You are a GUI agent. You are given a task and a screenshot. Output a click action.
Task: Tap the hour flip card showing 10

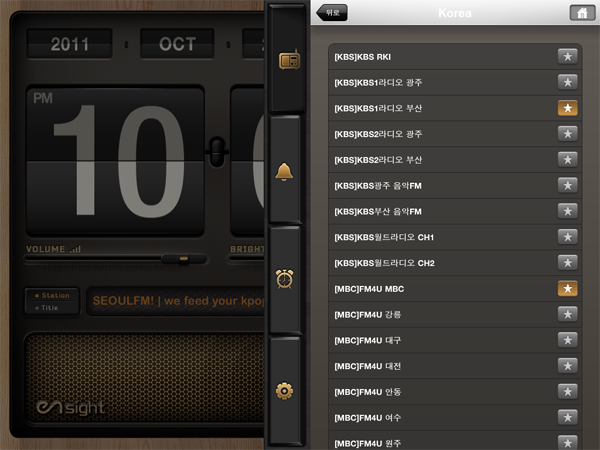click(x=115, y=161)
